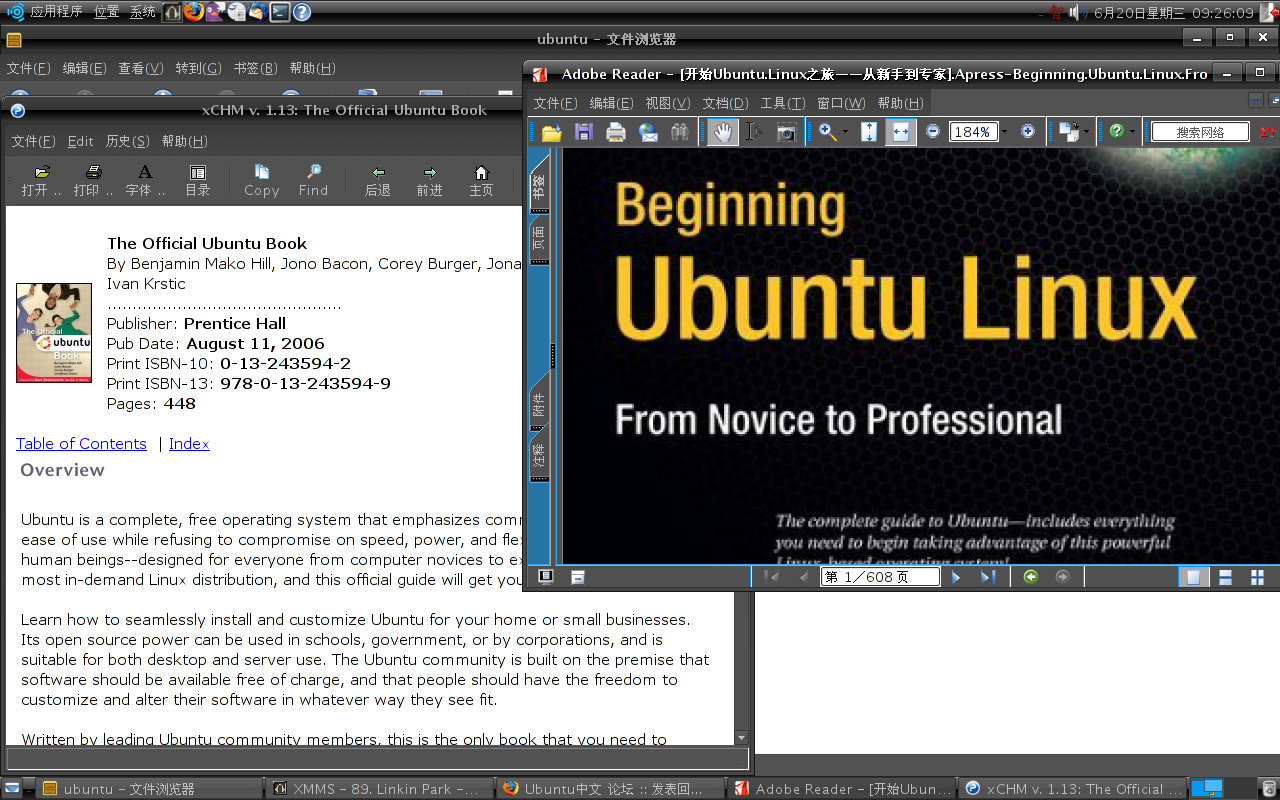Open the 文件(F) menu in Adobe Reader

pos(555,103)
